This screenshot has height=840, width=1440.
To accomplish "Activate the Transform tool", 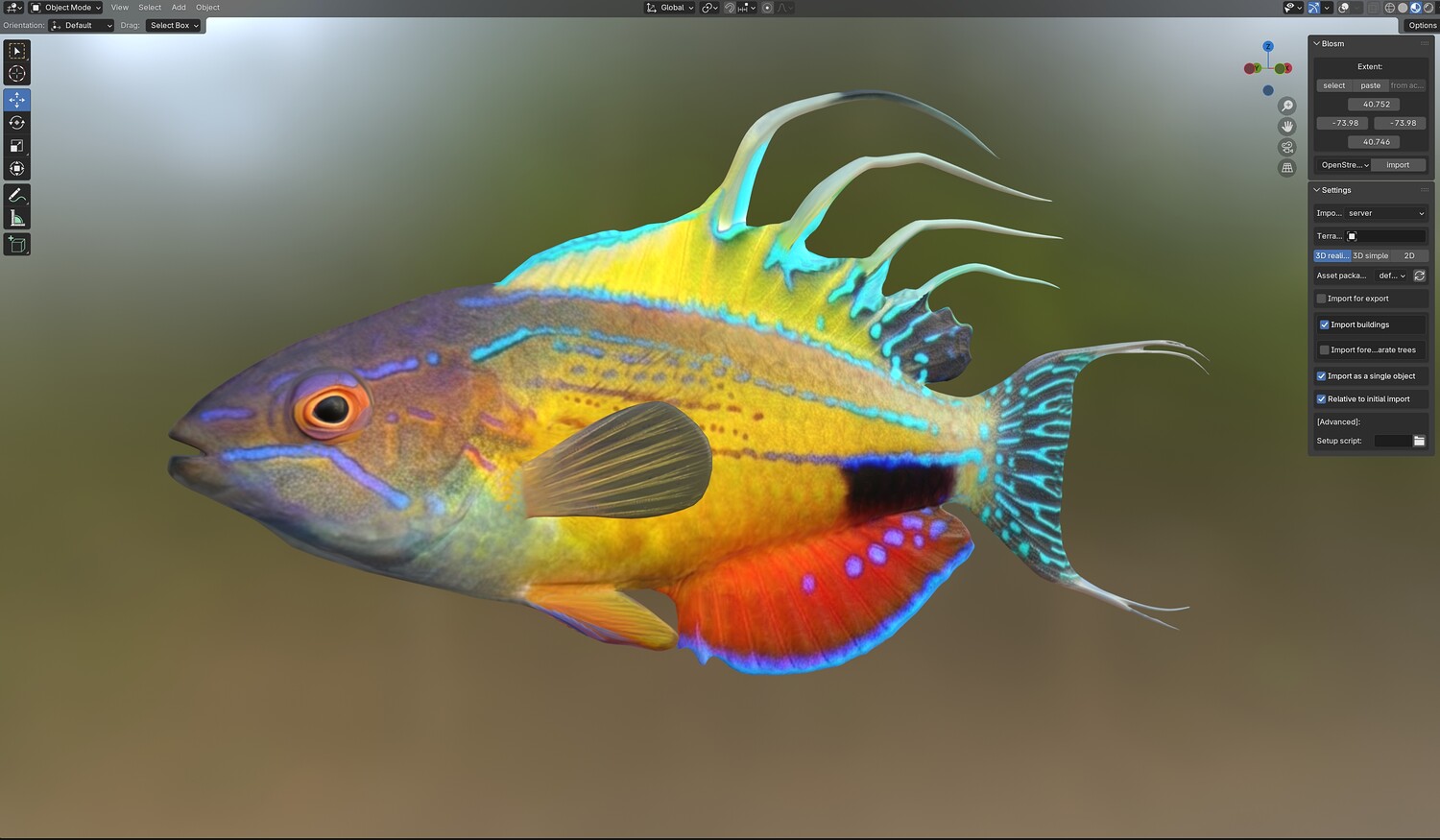I will tap(17, 169).
